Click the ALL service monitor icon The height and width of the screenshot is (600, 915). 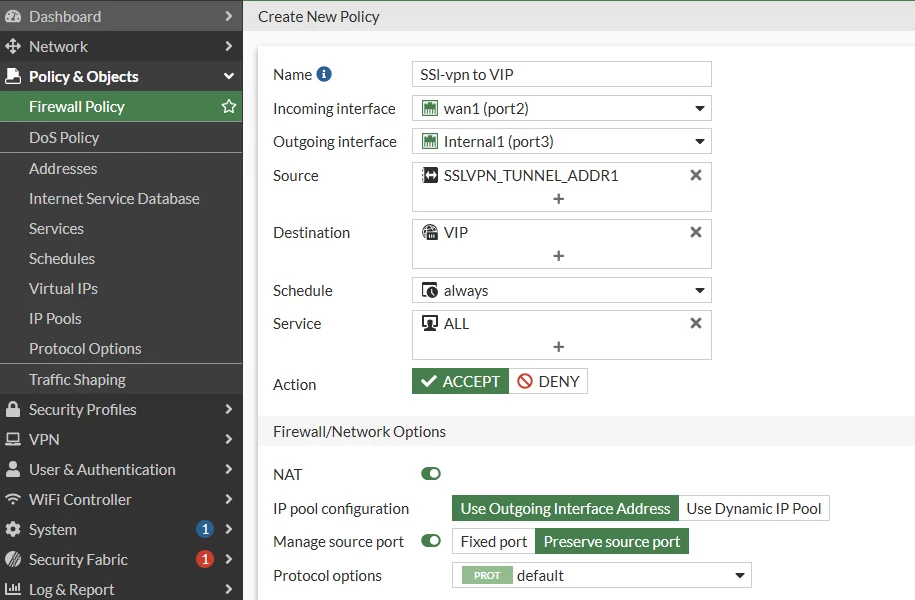click(430, 323)
